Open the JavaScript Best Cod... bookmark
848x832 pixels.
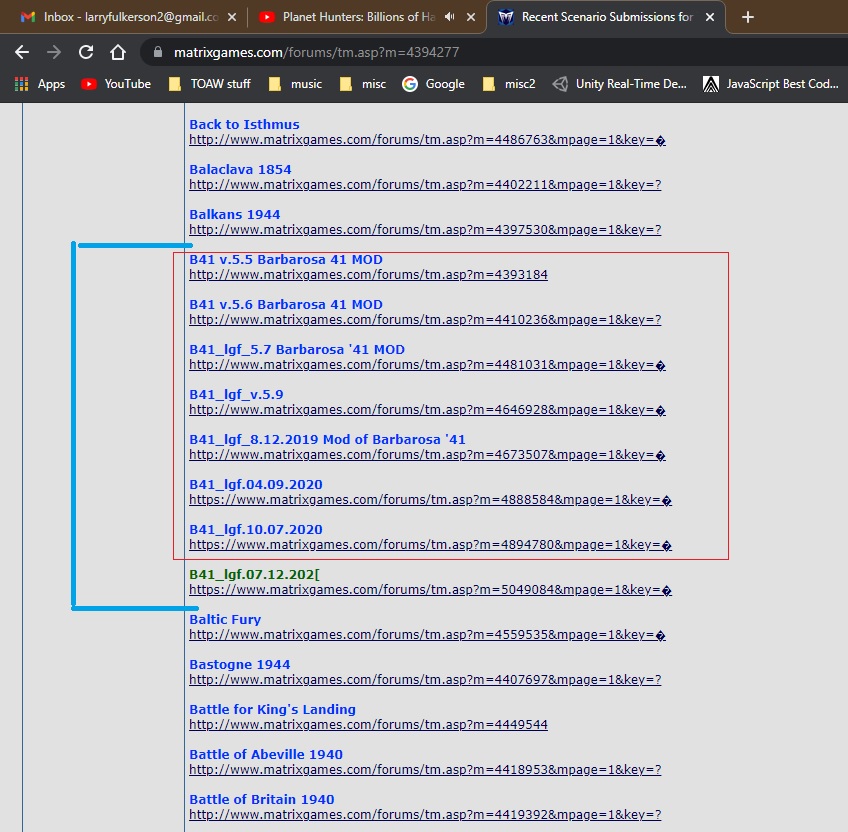[x=771, y=84]
